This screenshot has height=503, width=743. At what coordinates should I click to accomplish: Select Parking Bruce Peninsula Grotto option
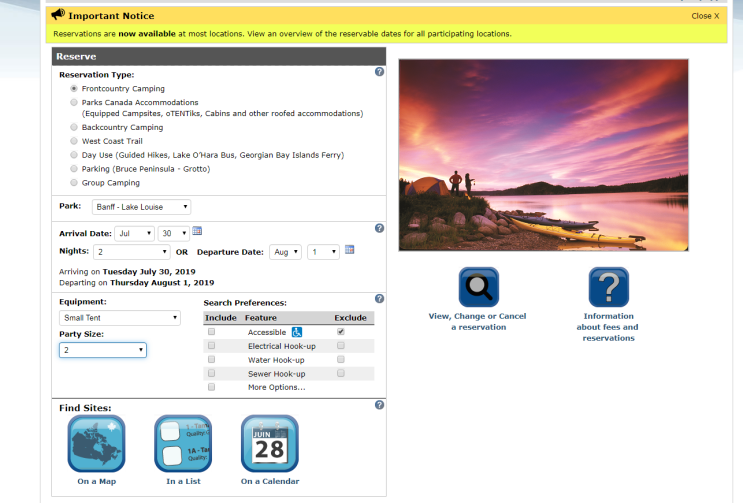tap(73, 169)
